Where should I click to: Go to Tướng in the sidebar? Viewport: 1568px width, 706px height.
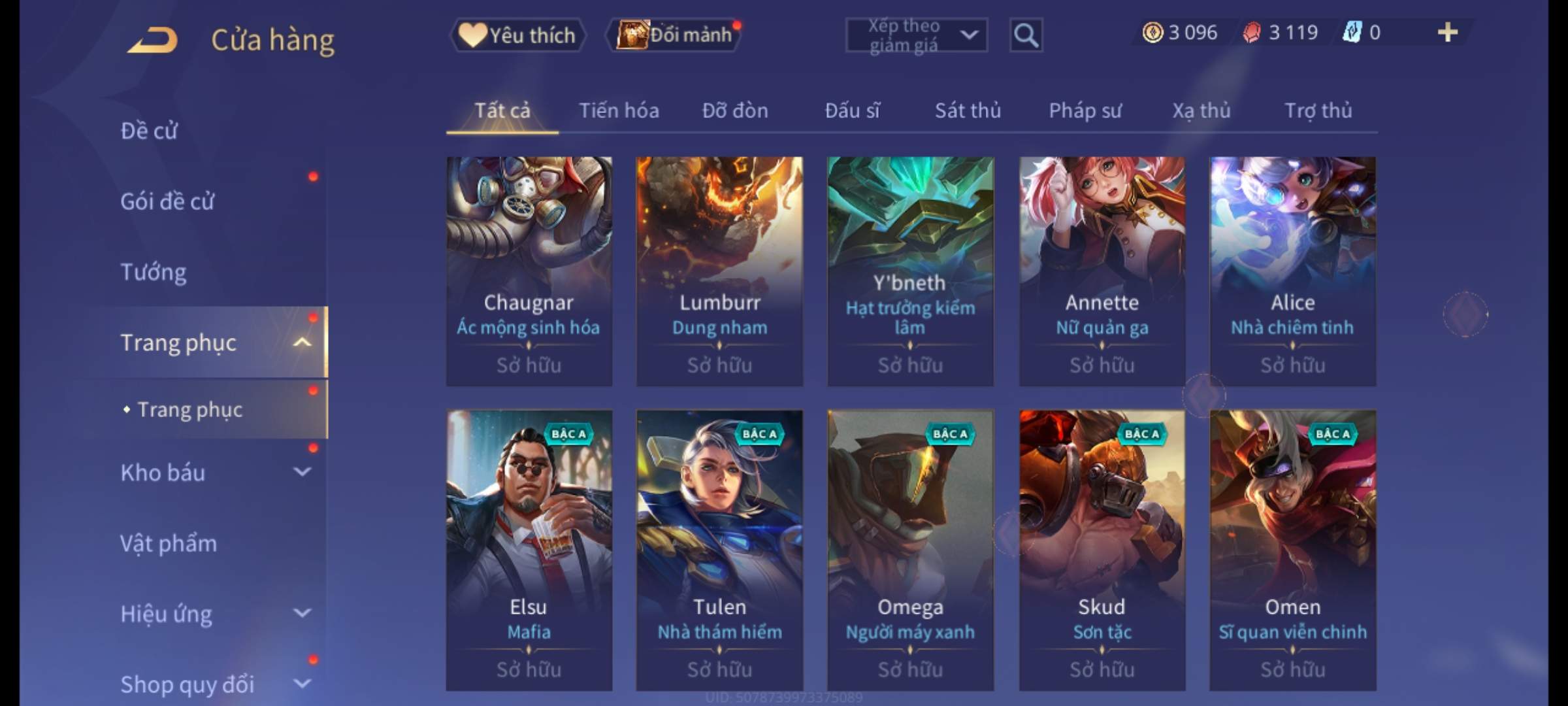point(154,272)
